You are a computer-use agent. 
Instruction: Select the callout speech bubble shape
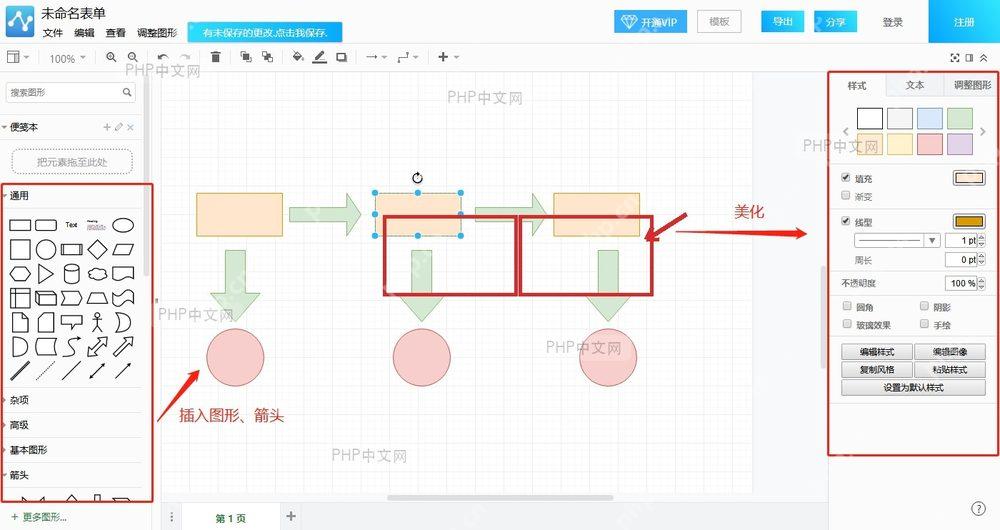(71, 322)
